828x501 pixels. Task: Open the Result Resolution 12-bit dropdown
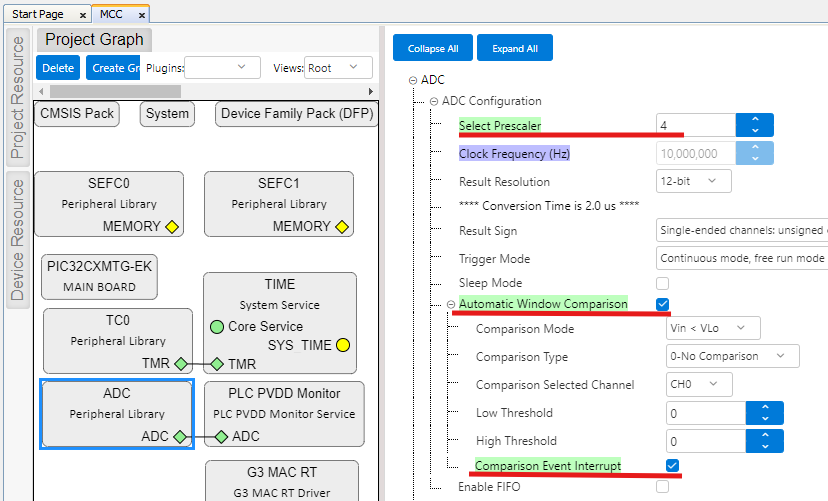pos(694,181)
